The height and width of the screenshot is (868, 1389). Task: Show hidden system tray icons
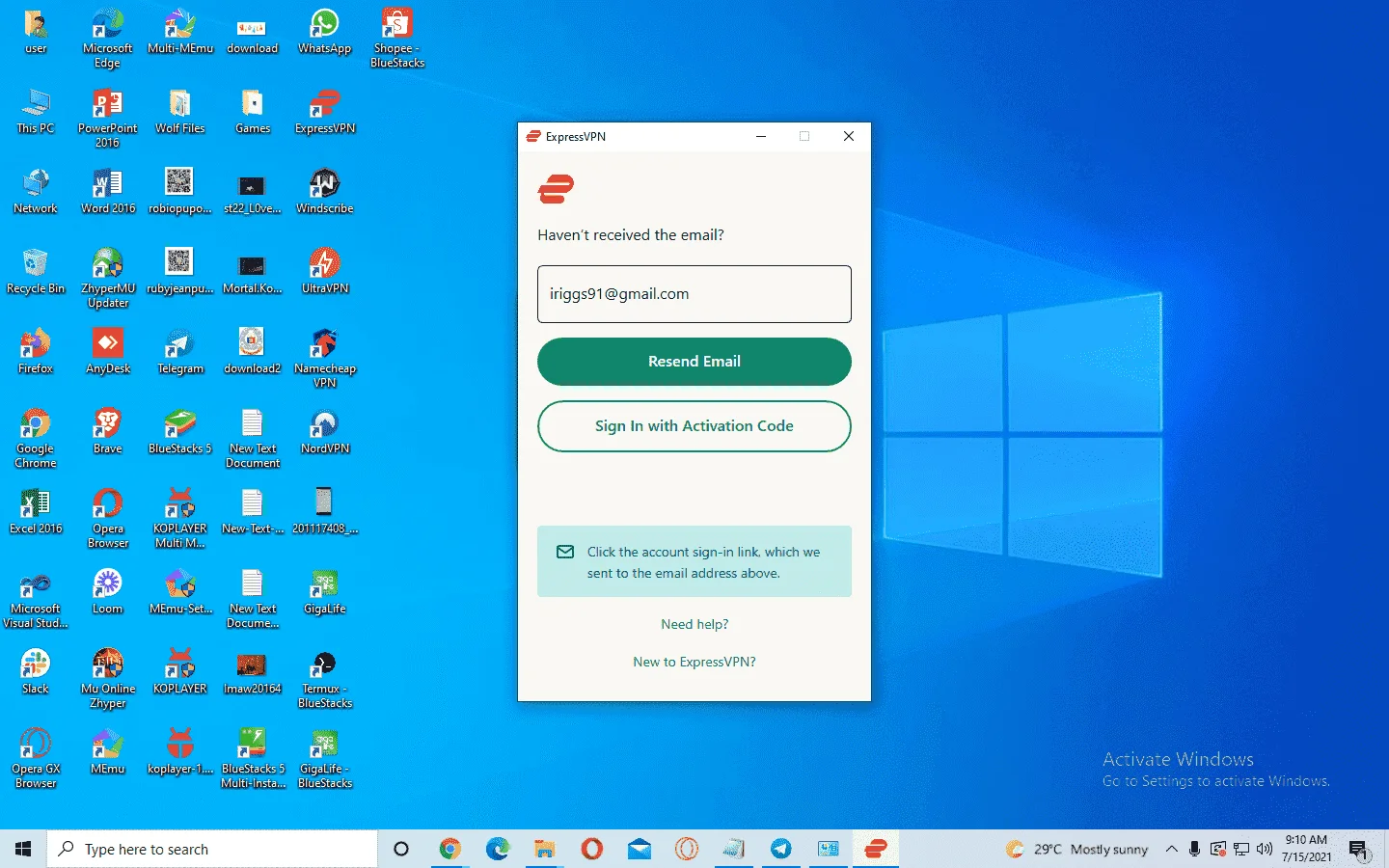click(x=1171, y=849)
